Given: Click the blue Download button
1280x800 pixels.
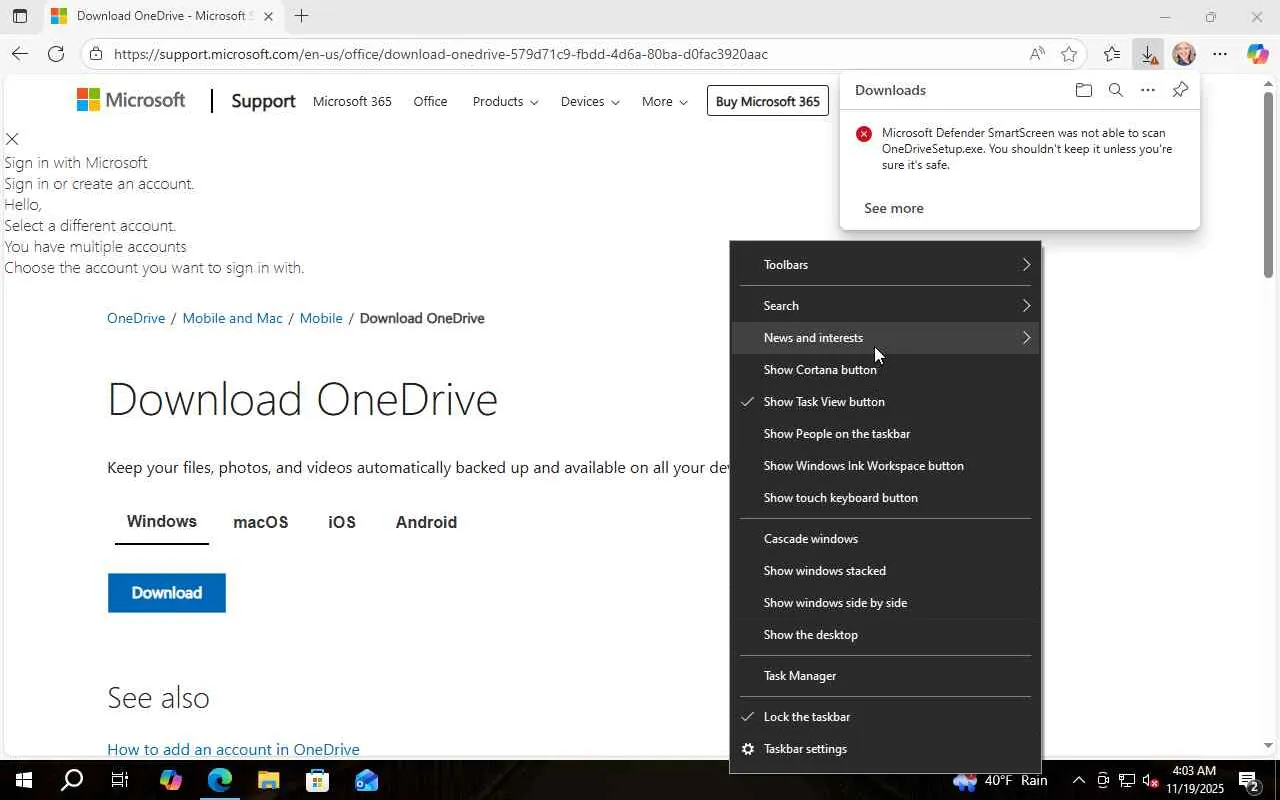Looking at the screenshot, I should click(x=167, y=593).
